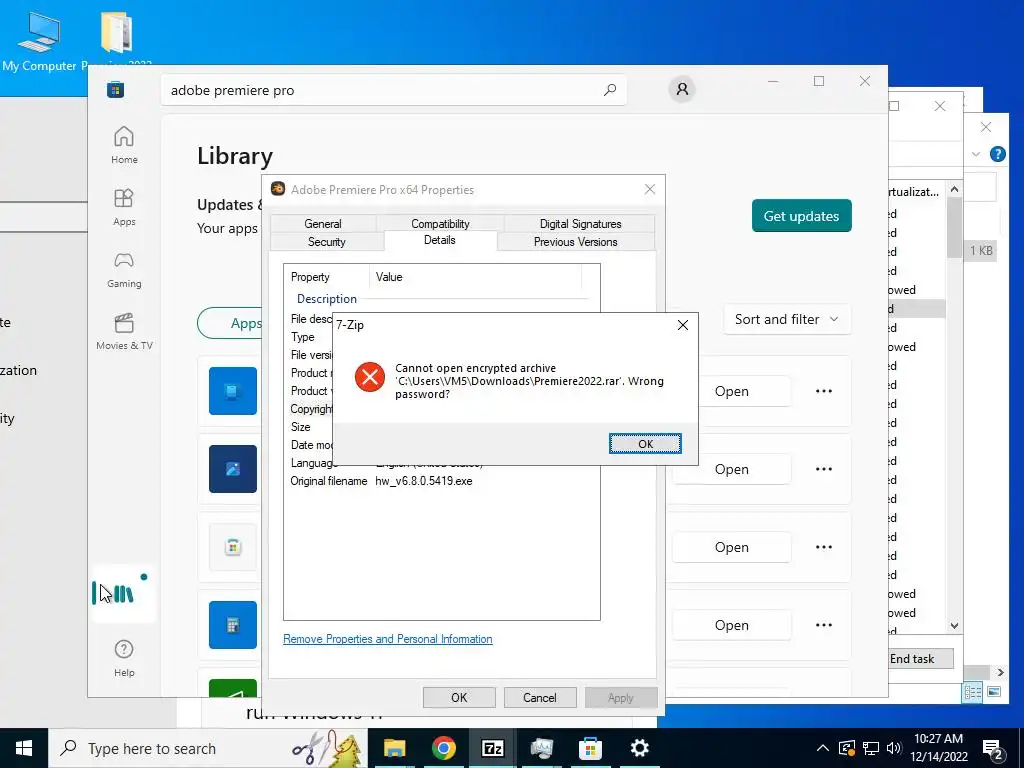Click the Value column header

coord(475,277)
